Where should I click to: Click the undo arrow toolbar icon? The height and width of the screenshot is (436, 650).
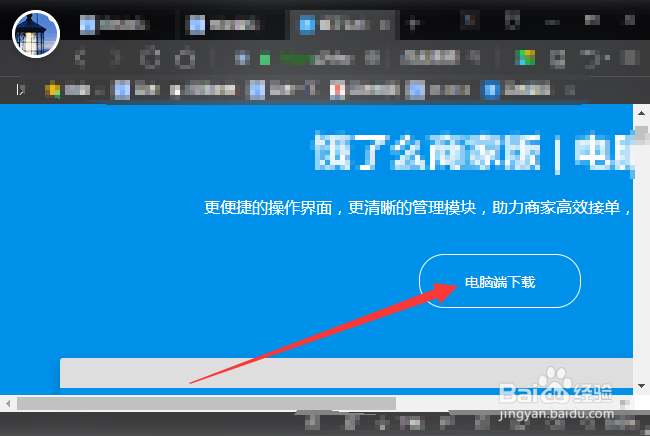(x=591, y=58)
